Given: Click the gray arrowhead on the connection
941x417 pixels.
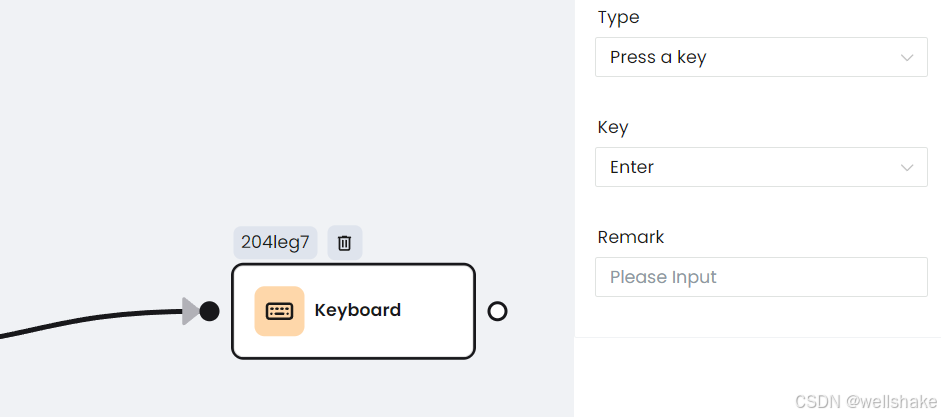Looking at the screenshot, I should click(x=191, y=311).
